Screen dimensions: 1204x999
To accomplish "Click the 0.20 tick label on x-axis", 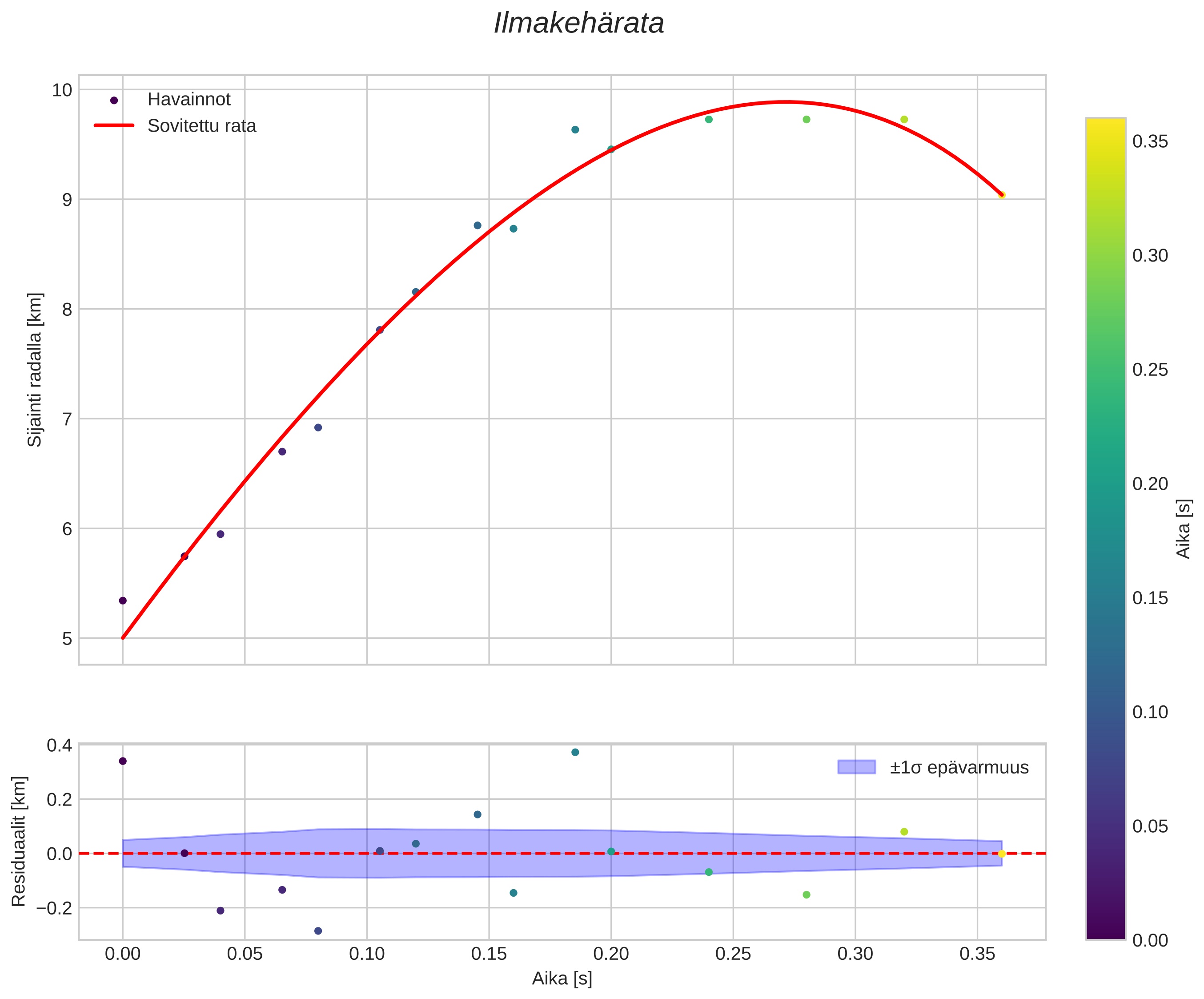I will 610,954.
